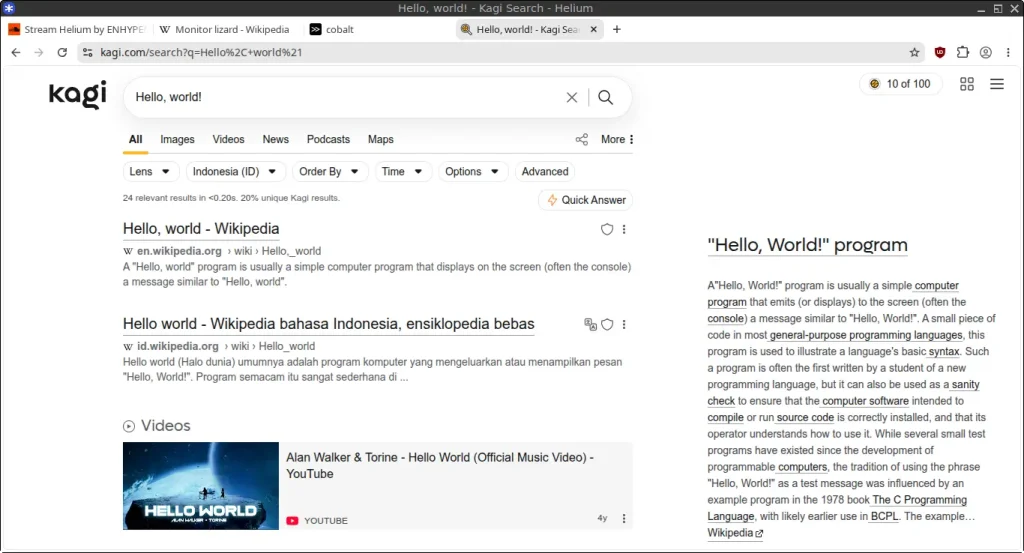
Task: Click the Kagi logo
Action: (x=77, y=95)
